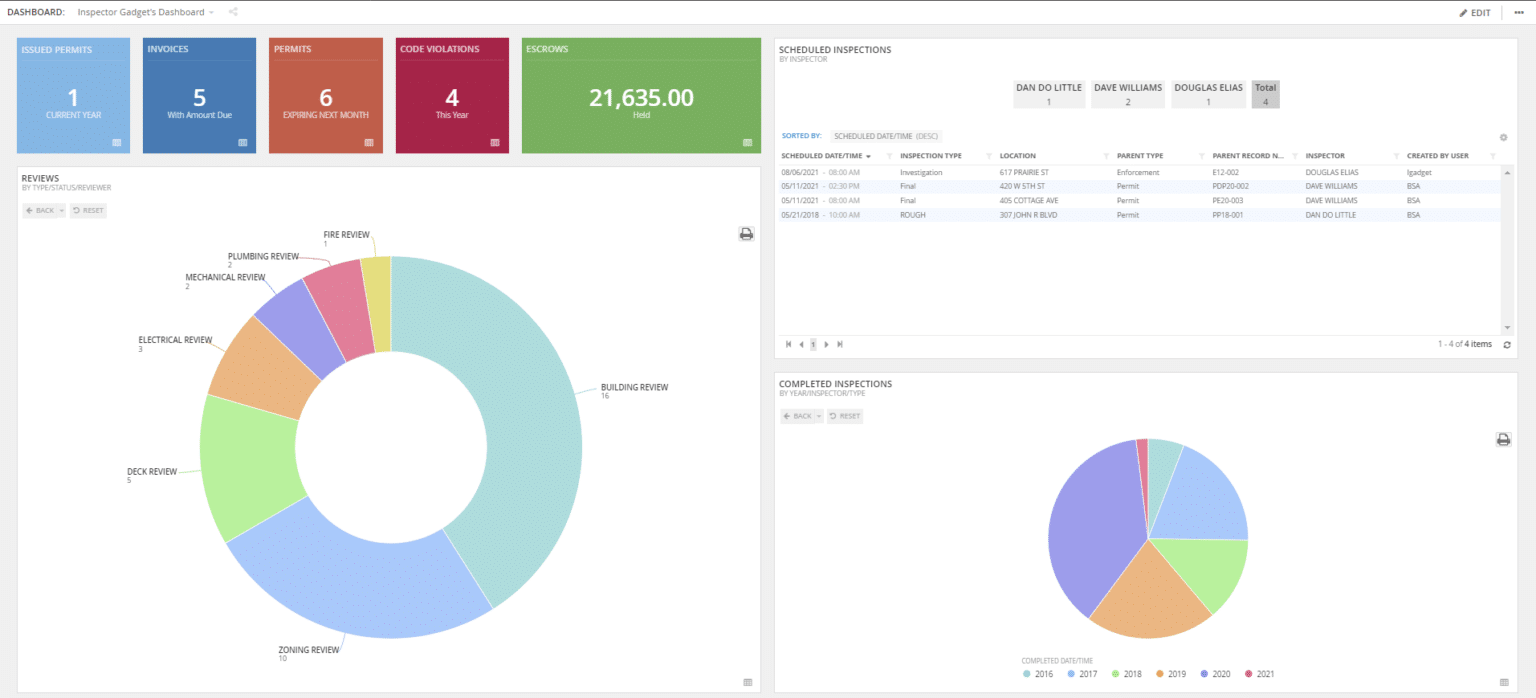Click BACK in Completed Inspections panel
This screenshot has width=1536, height=698.
799,416
